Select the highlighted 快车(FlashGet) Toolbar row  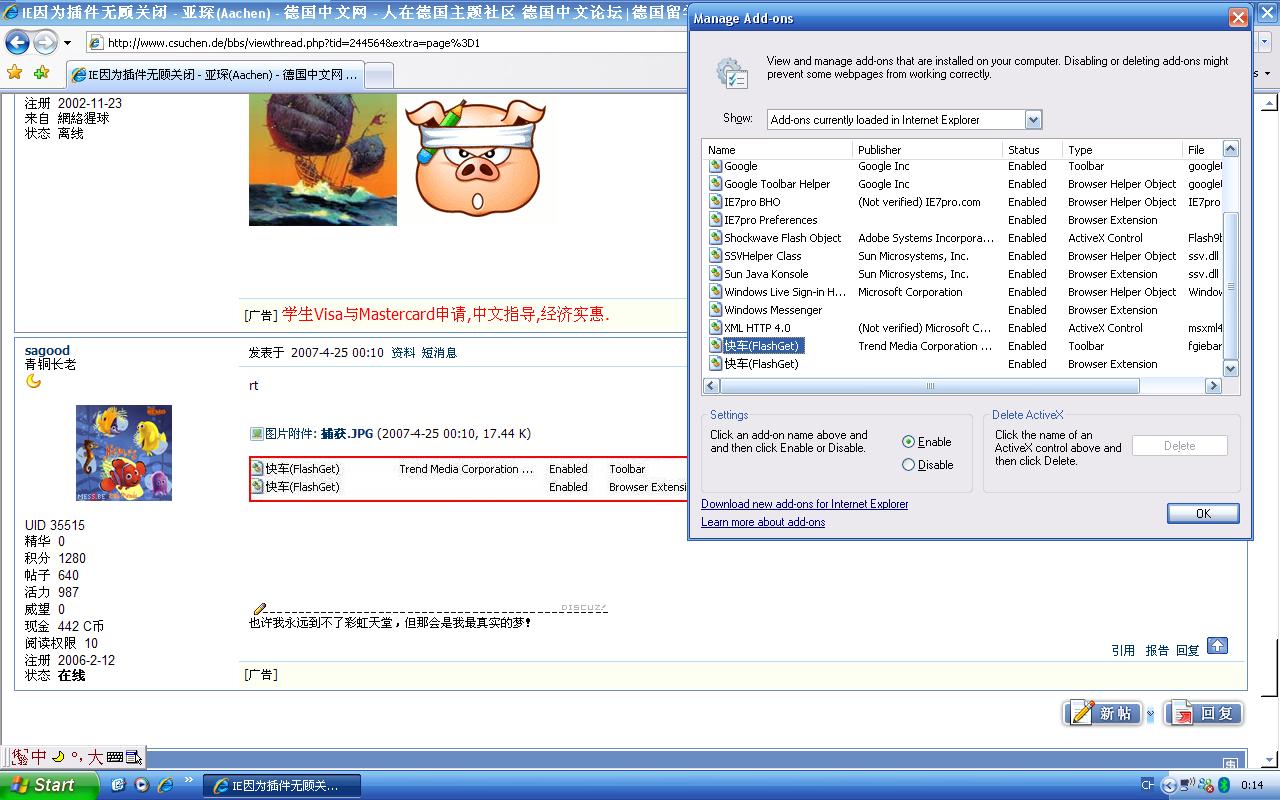tap(962, 346)
